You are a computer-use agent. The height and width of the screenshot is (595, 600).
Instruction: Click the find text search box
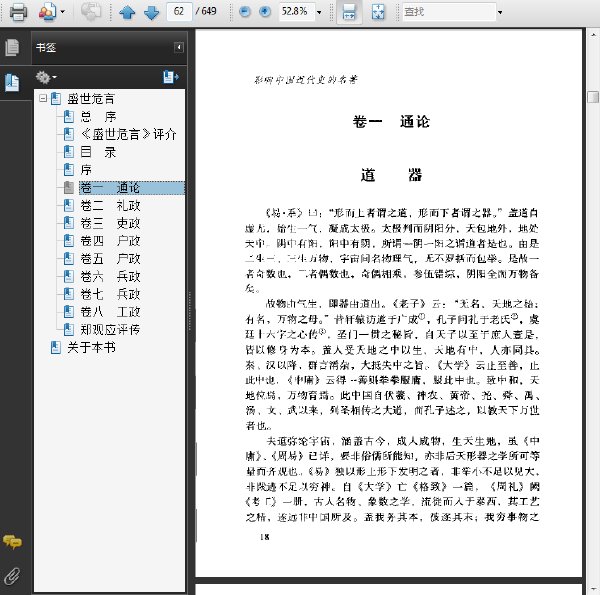448,12
